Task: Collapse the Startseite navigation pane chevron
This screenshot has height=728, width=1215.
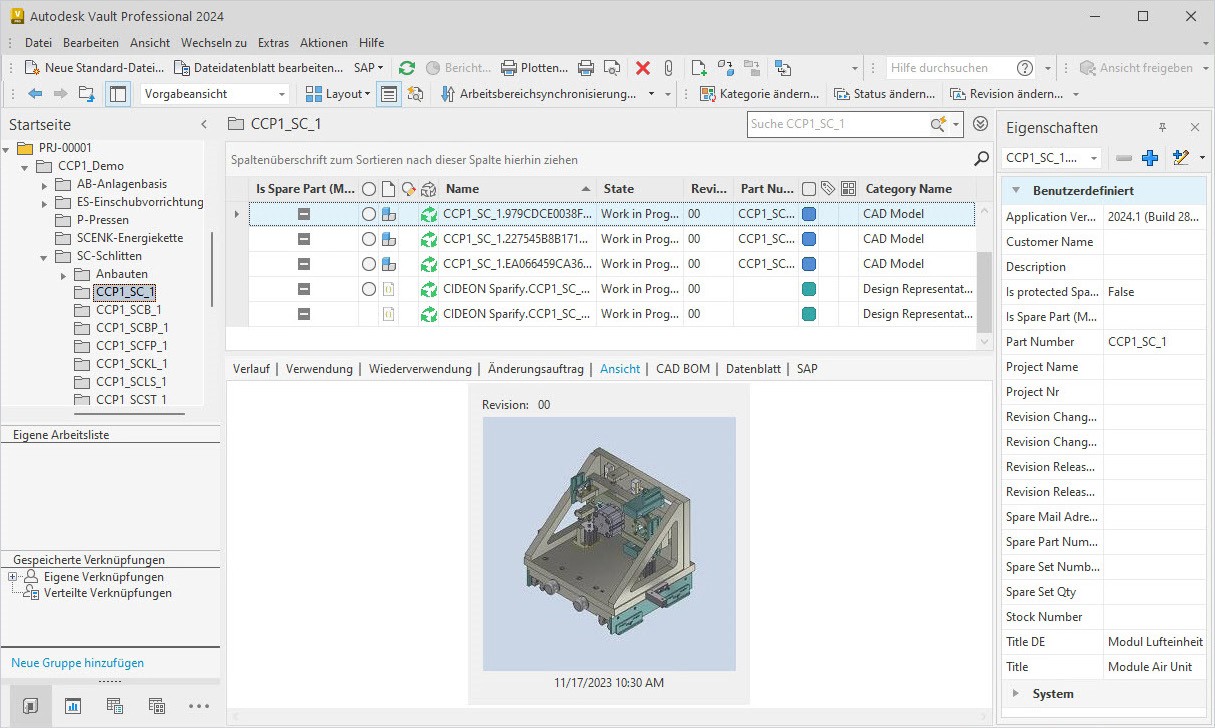Action: [204, 125]
